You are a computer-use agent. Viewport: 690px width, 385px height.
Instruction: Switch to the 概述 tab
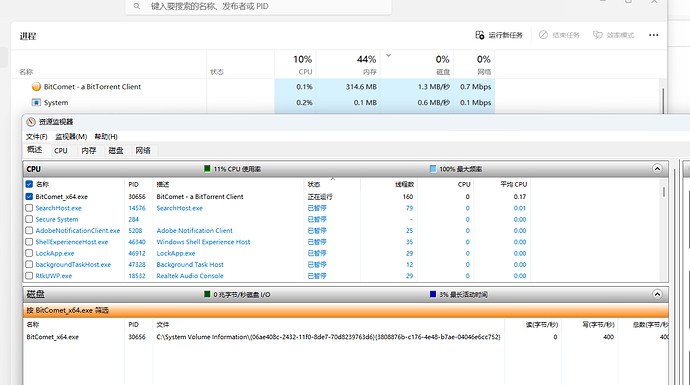pos(34,150)
